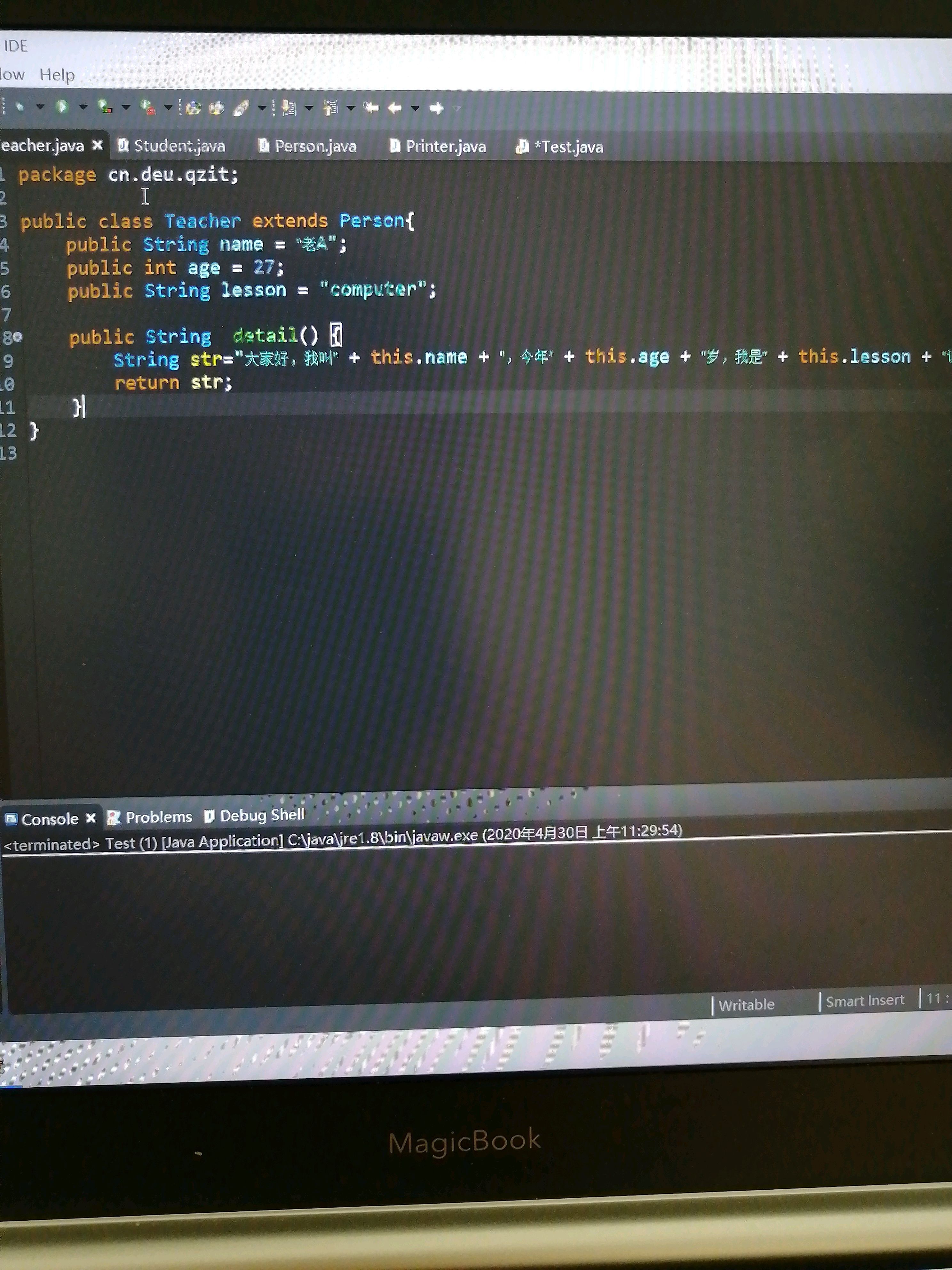Open the Search dropdown arrow
The image size is (952, 1270).
tap(262, 108)
